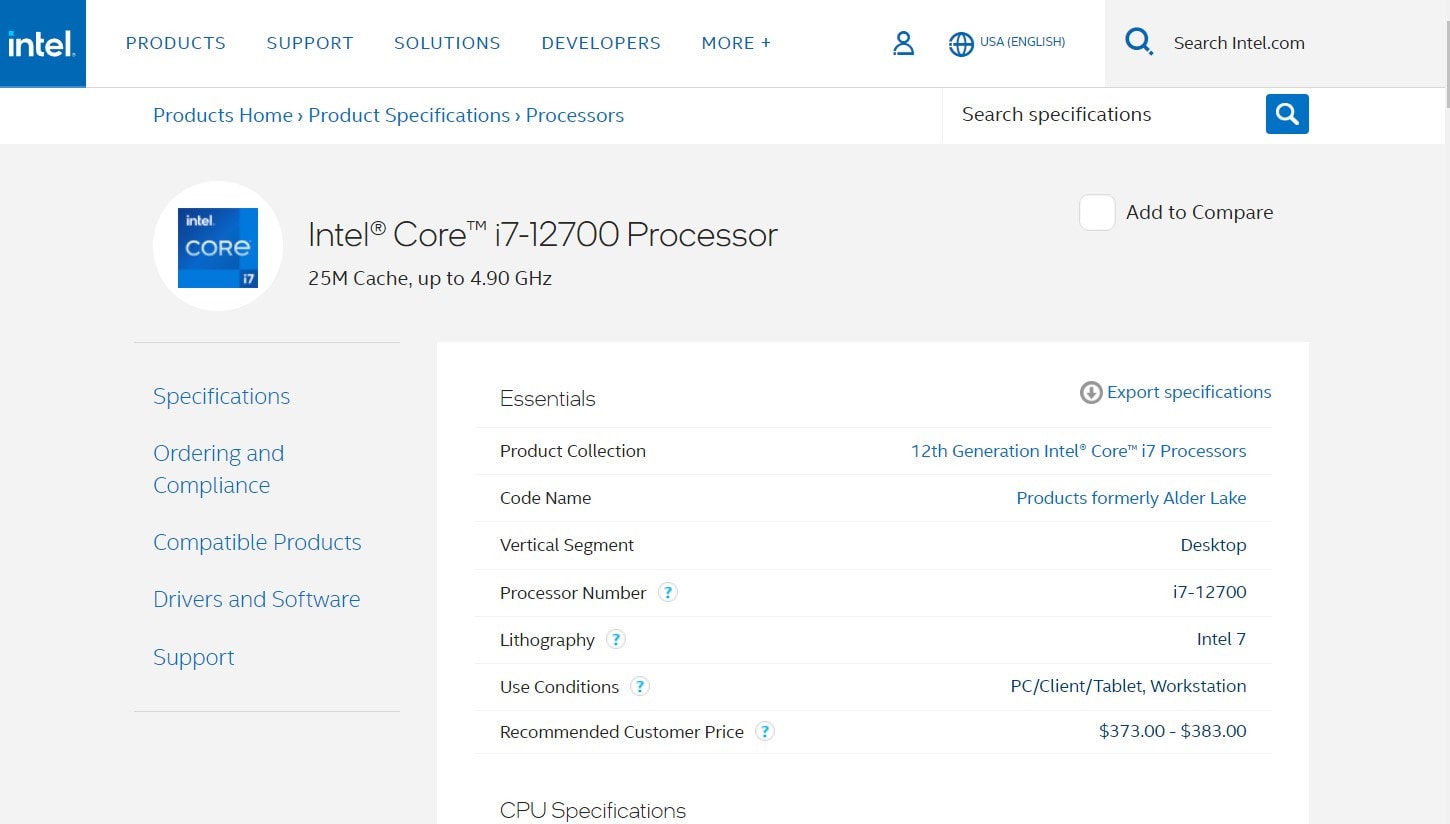Image resolution: width=1450 pixels, height=824 pixels.
Task: Click the Lithography help question icon
Action: [616, 639]
